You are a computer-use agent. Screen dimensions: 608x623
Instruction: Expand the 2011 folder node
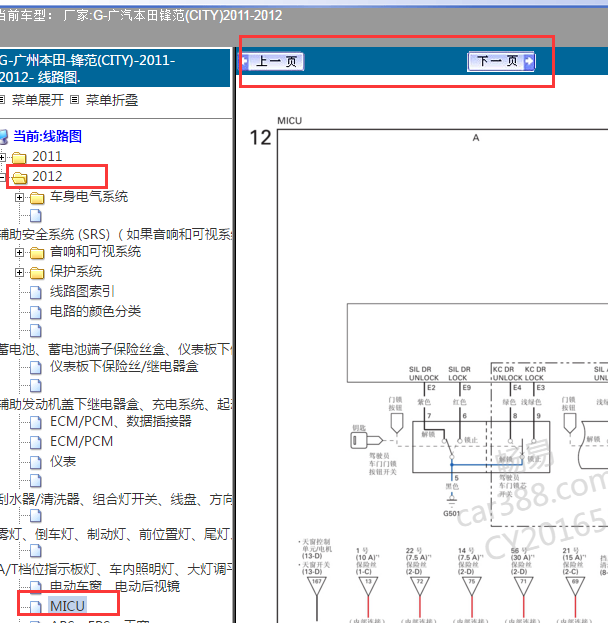point(2,157)
